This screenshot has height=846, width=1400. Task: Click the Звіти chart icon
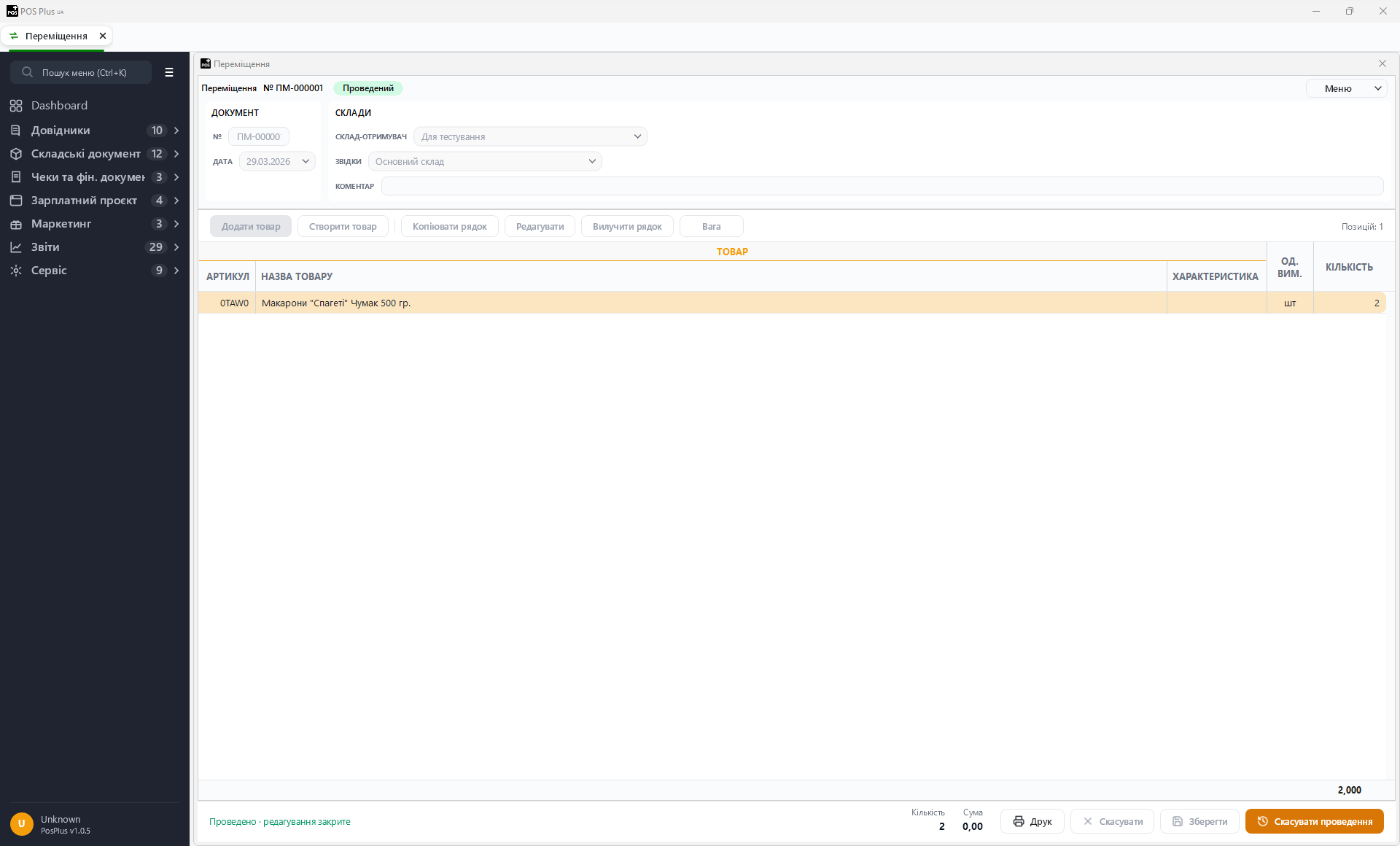(x=16, y=247)
